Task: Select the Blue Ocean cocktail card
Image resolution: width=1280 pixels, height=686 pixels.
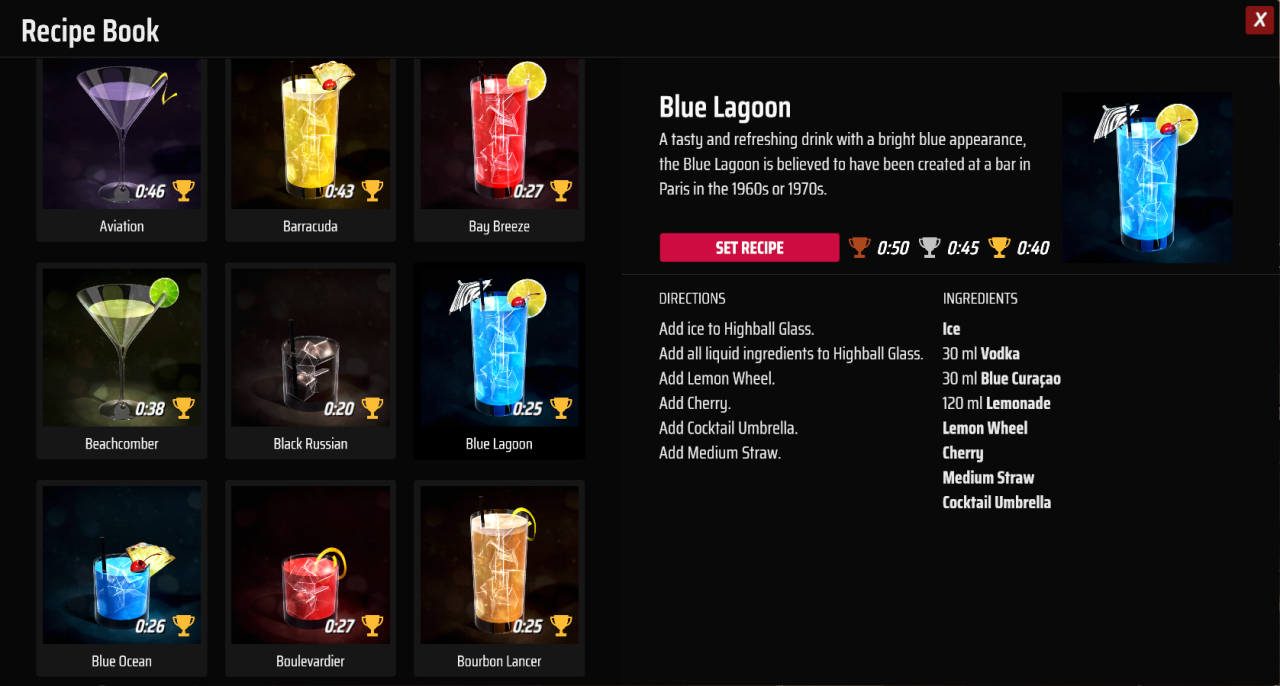Action: click(x=122, y=578)
